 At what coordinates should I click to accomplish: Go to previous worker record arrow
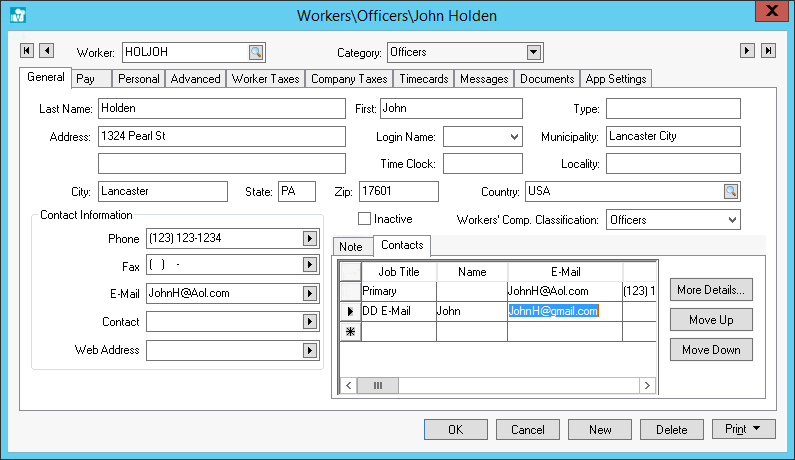(46, 51)
